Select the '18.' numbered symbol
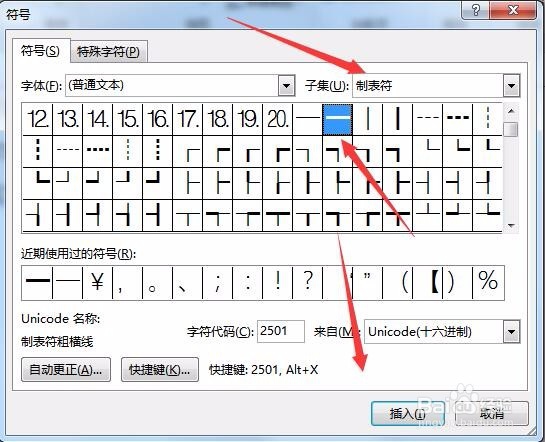The height and width of the screenshot is (442, 545). tap(218, 119)
